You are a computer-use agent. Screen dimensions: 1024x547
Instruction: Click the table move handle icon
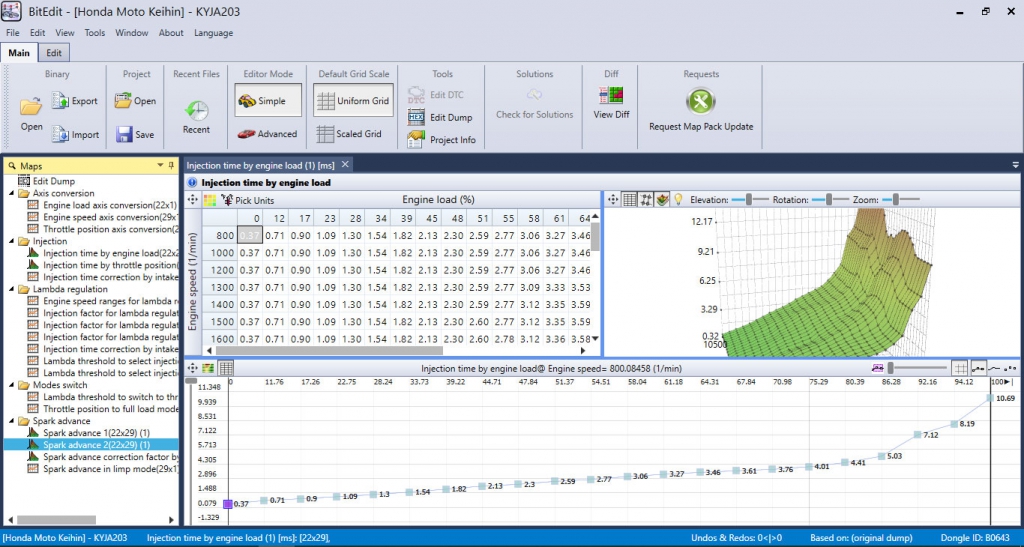click(x=193, y=200)
